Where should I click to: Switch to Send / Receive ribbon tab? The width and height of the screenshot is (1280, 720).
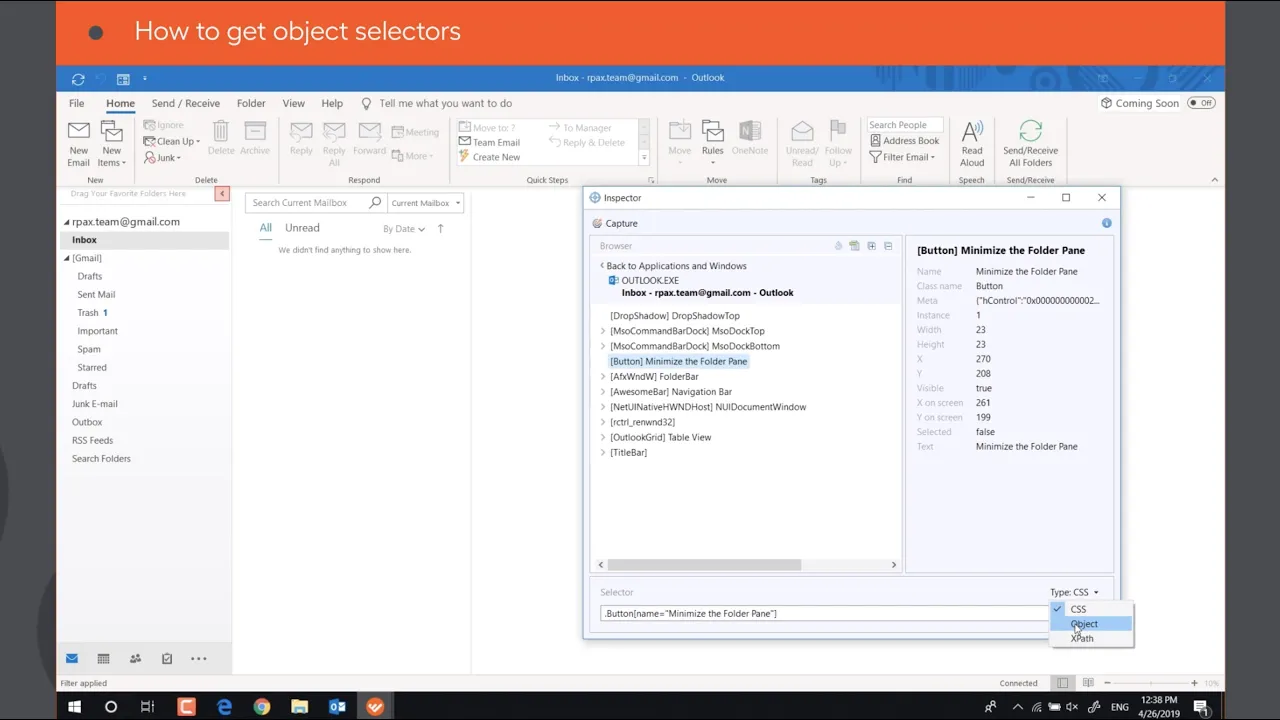185,103
